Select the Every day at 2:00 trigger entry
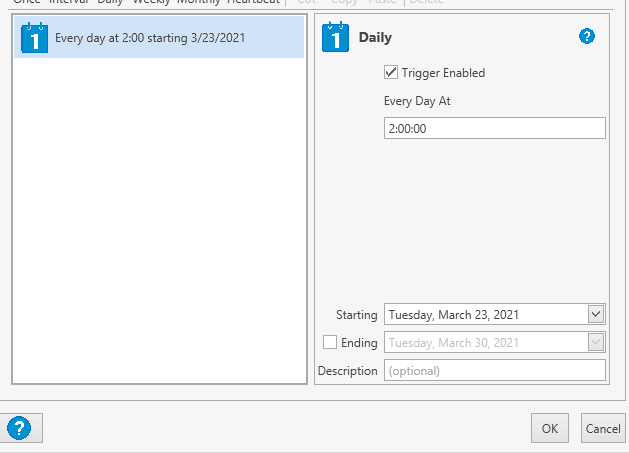The width and height of the screenshot is (629, 453). 150,38
